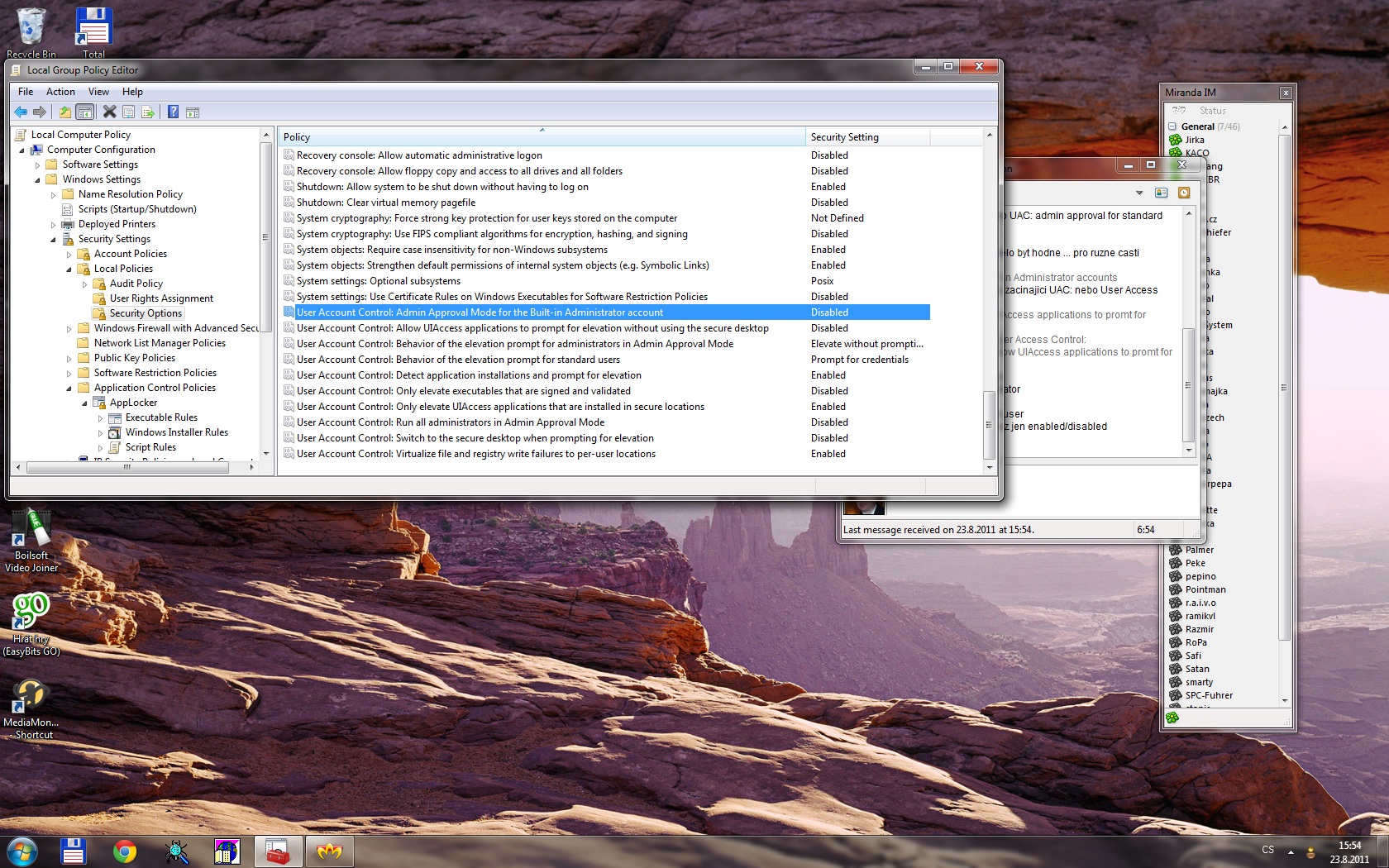This screenshot has width=1389, height=868.
Task: Expand the Software Settings tree node
Action: (37, 165)
